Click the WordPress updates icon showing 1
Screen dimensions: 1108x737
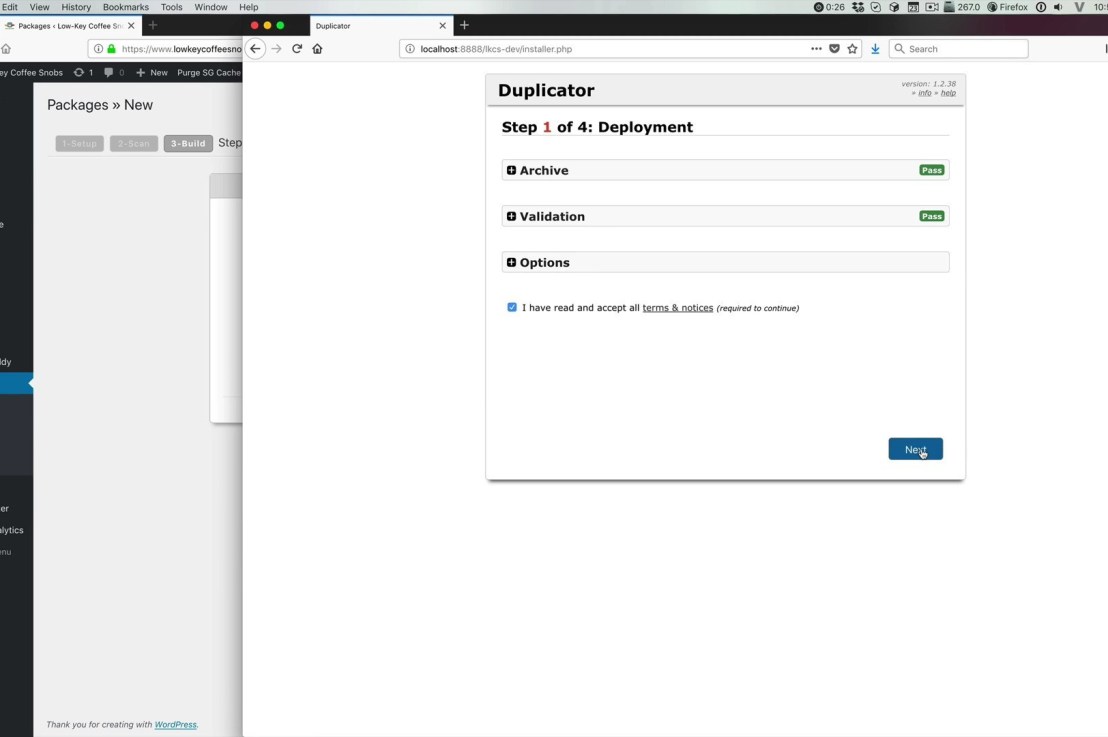point(80,71)
